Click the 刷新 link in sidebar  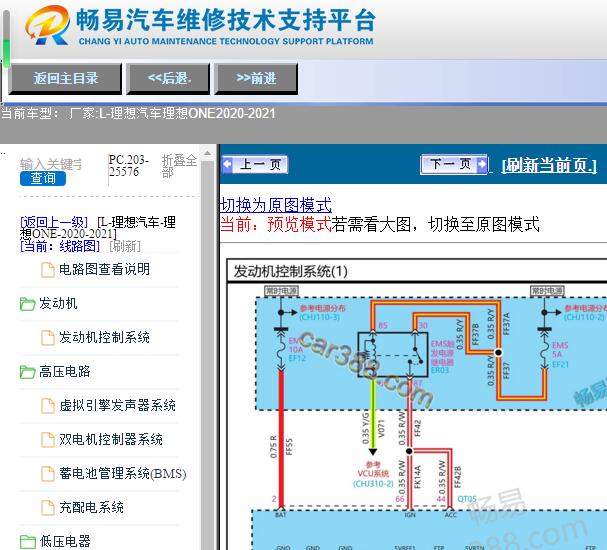pos(125,246)
